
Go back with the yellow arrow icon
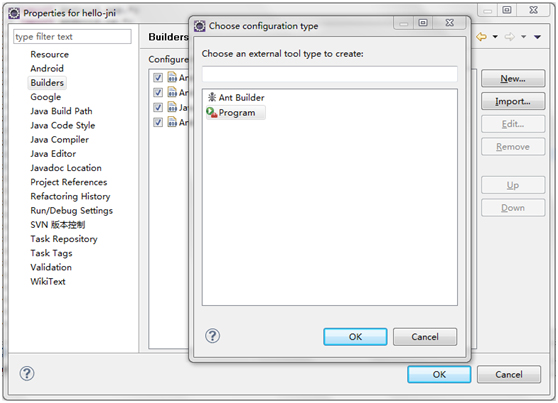point(481,37)
